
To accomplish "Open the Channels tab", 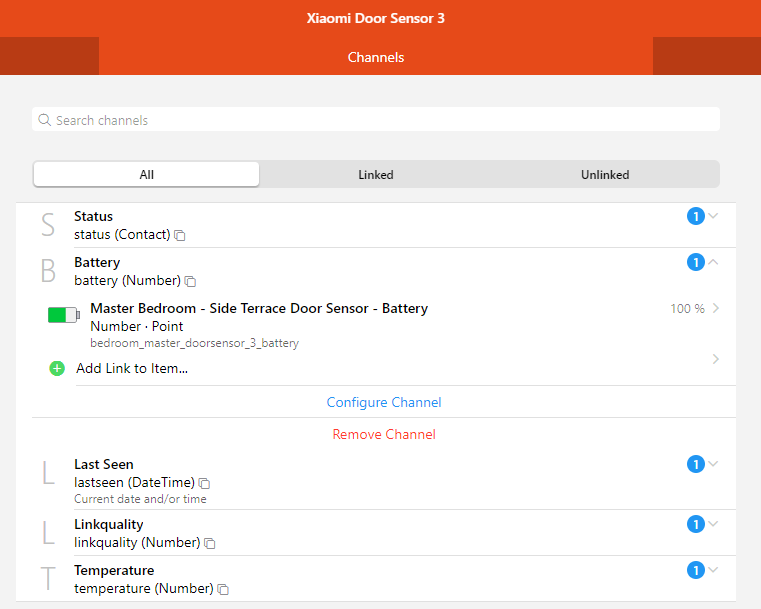I will (x=376, y=57).
